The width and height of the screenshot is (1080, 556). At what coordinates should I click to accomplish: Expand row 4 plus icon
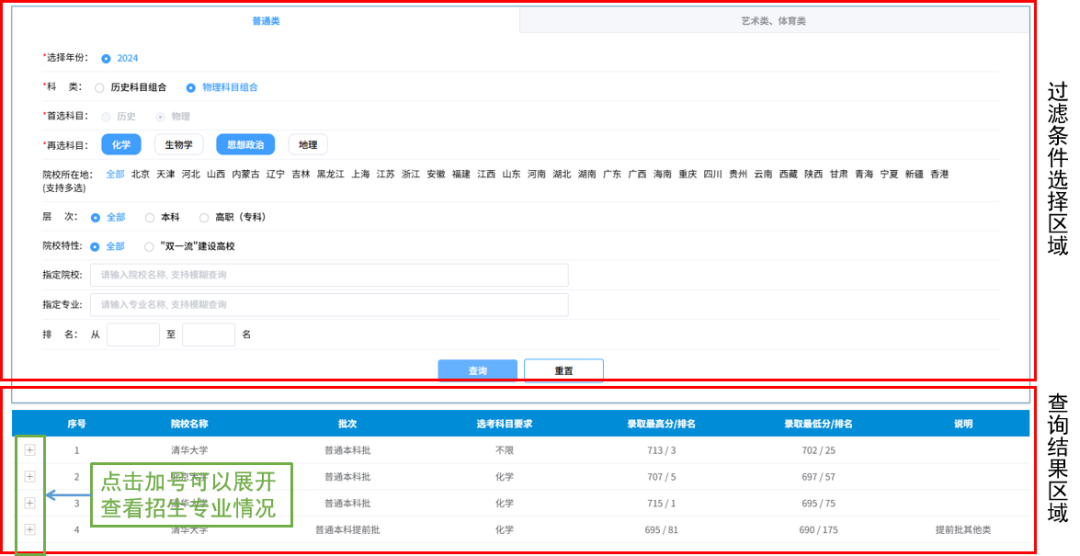(30, 529)
